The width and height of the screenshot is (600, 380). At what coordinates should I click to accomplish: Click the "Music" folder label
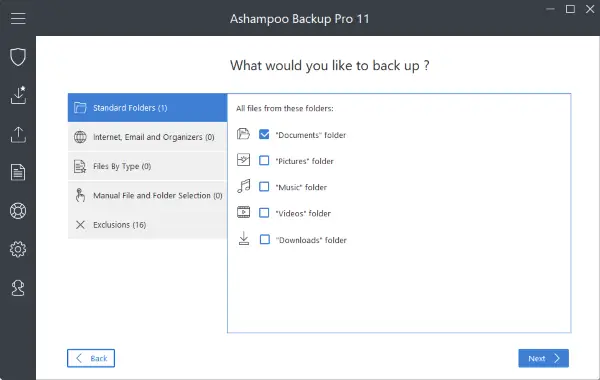[x=301, y=188]
